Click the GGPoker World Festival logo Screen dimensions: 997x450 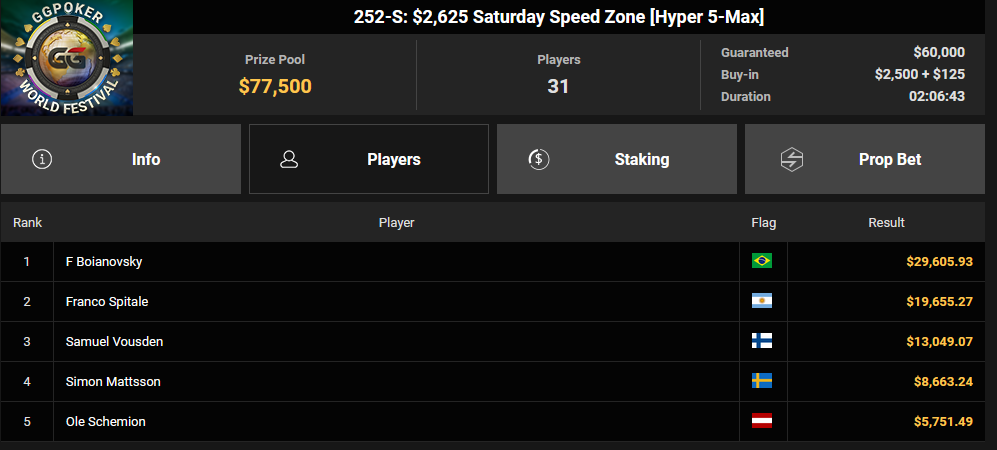(x=67, y=58)
